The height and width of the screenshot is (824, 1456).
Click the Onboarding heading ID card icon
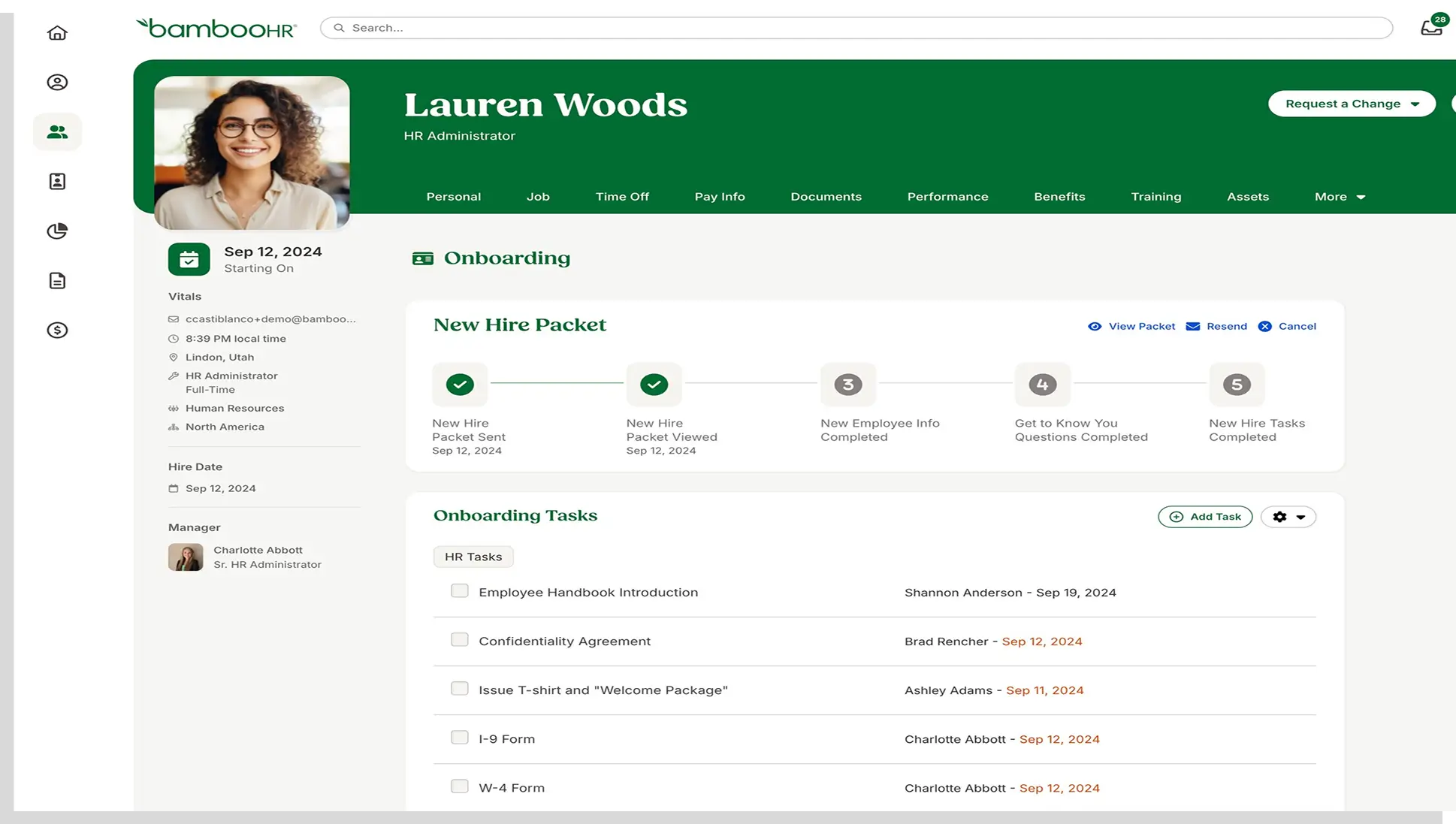[x=423, y=258]
